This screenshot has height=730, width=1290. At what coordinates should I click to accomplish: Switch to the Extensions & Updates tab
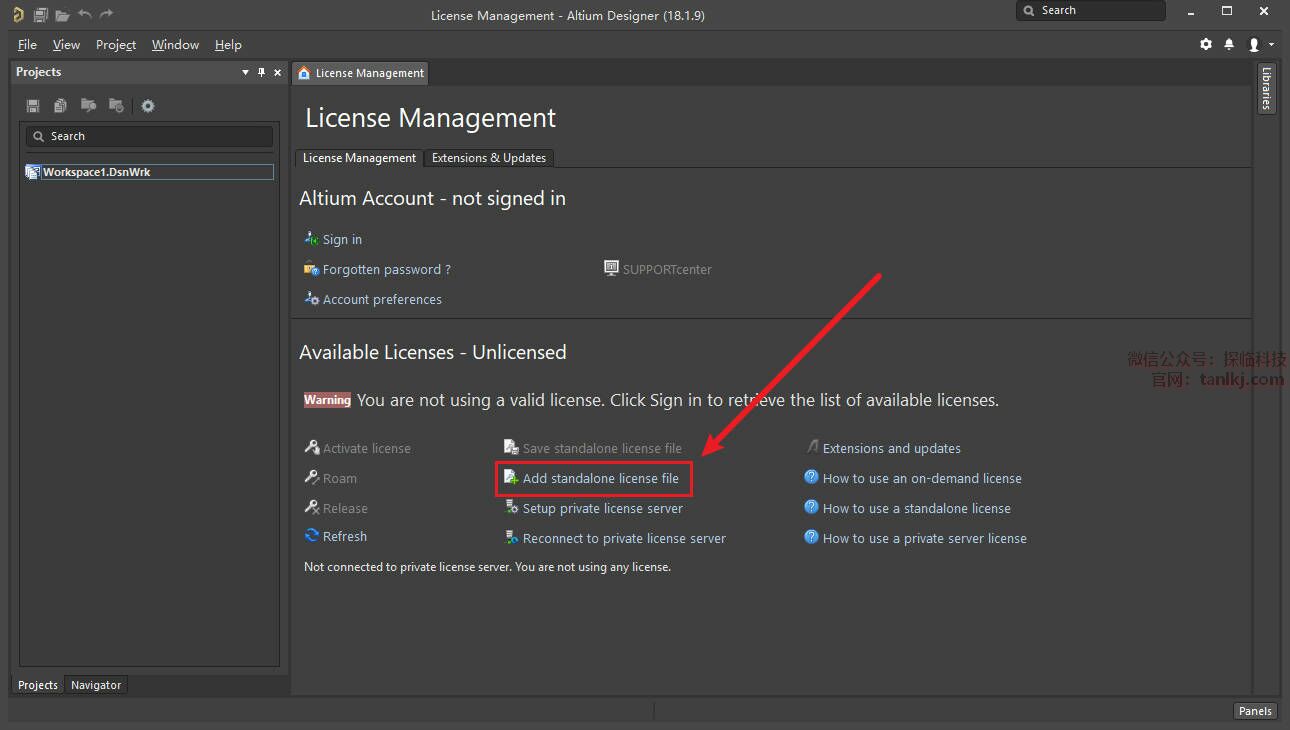pos(489,158)
